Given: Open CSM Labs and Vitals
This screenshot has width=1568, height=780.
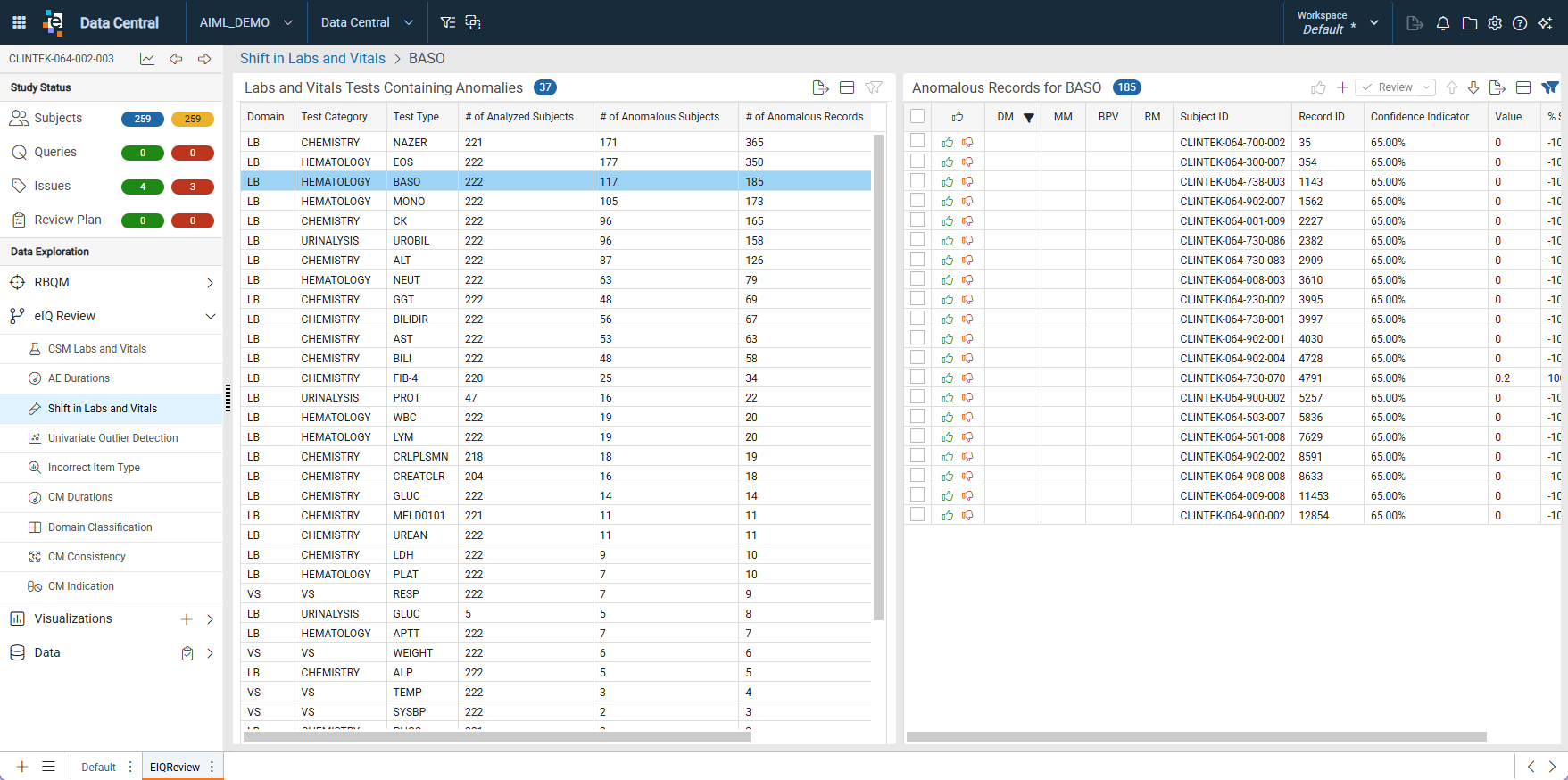Looking at the screenshot, I should point(97,349).
